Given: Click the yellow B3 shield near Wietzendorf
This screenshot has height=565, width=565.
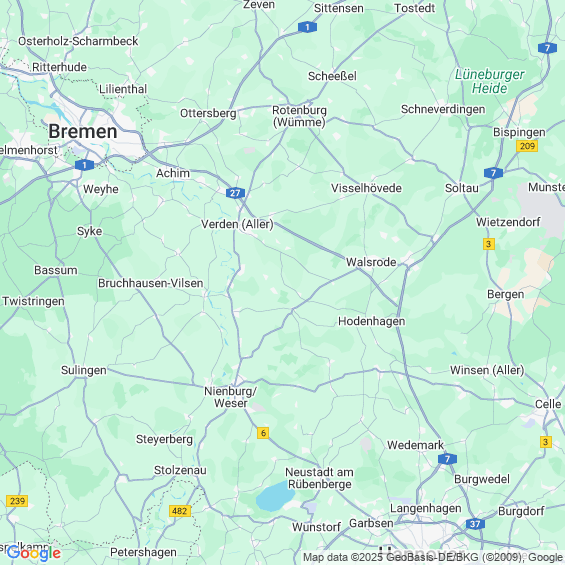Looking at the screenshot, I should (489, 244).
